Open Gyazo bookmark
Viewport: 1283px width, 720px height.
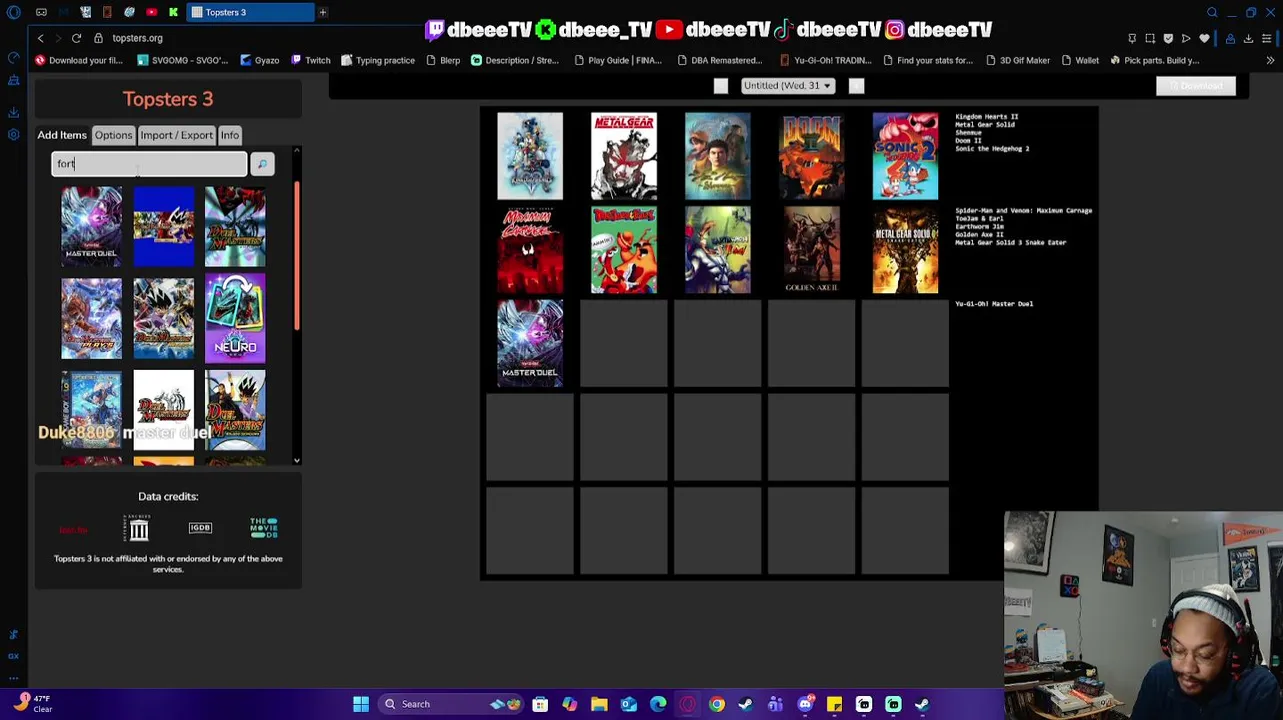(259, 60)
